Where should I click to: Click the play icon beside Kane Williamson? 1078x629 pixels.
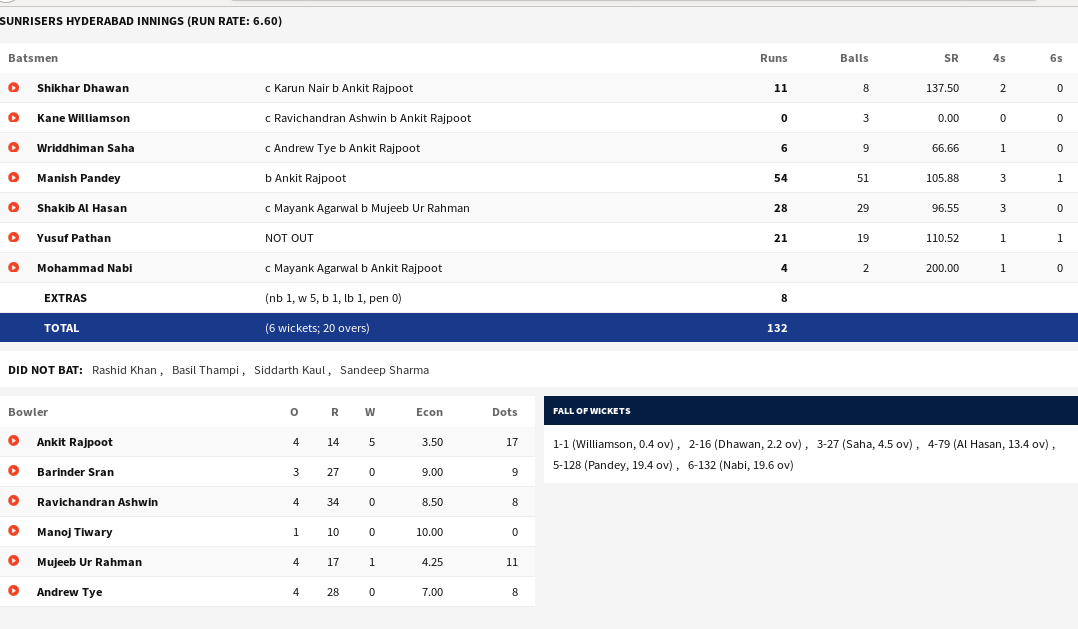pyautogui.click(x=14, y=118)
